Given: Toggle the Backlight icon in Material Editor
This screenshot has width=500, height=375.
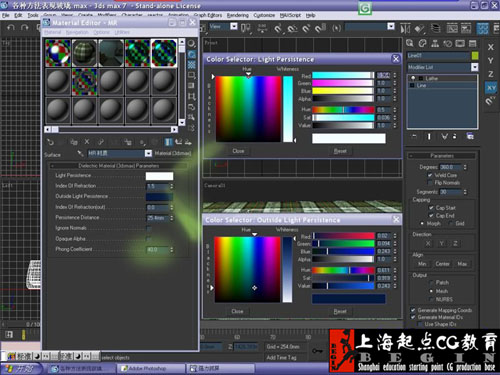Looking at the screenshot, I should (192, 54).
